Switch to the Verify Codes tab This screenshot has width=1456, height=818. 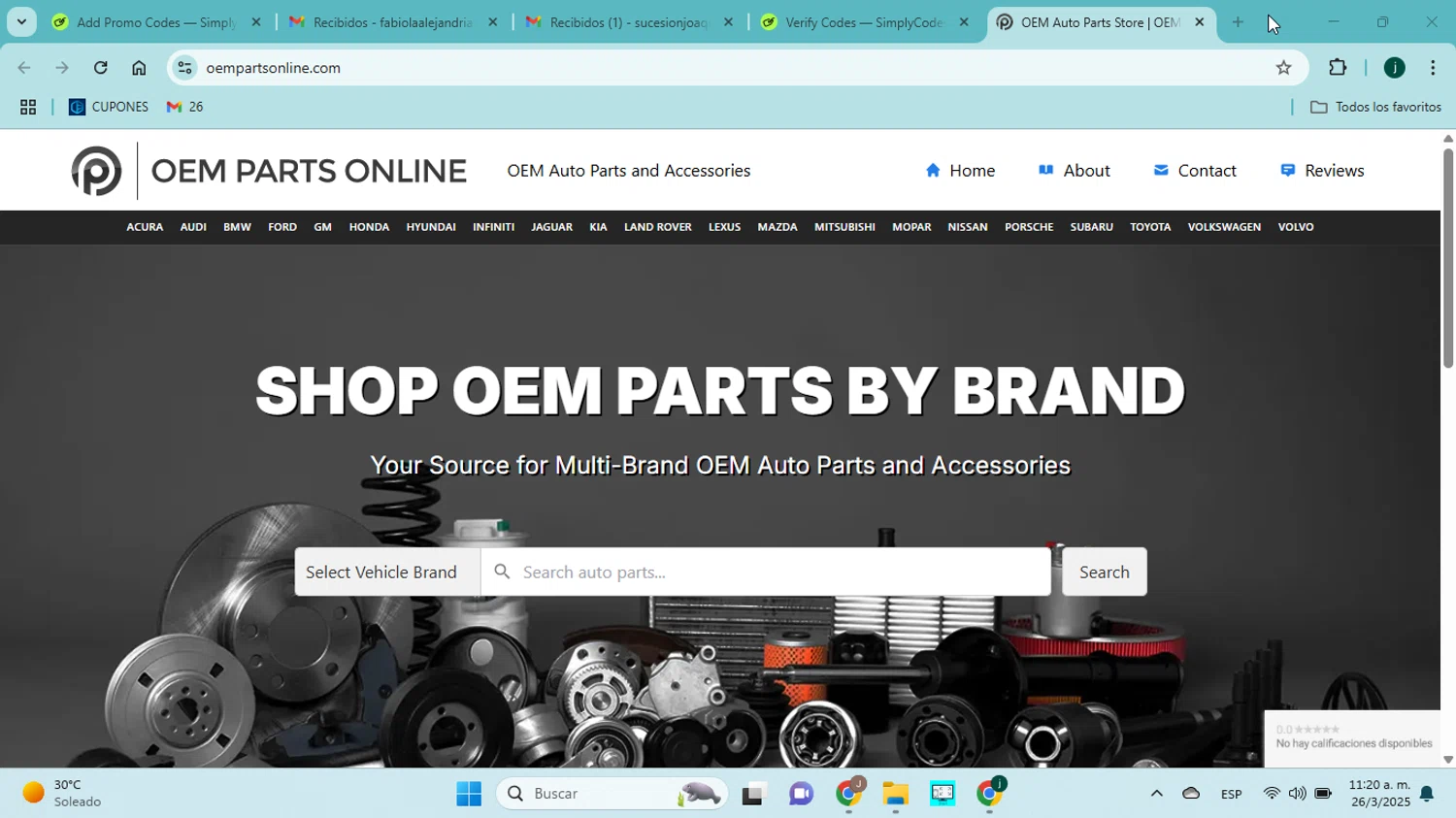(x=865, y=22)
